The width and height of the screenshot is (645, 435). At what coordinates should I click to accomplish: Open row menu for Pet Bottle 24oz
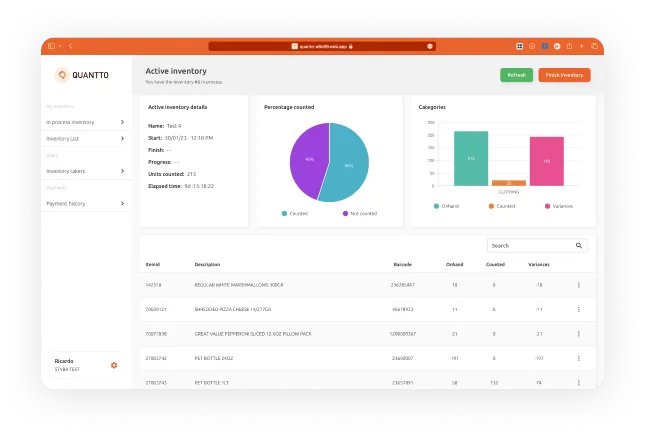click(x=579, y=358)
